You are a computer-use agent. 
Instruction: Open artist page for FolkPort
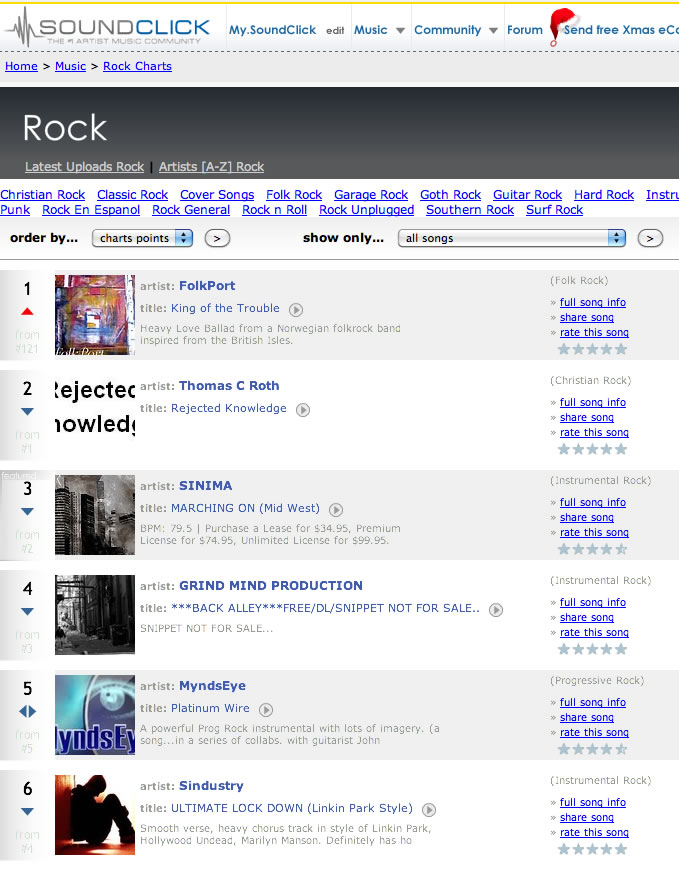pos(207,286)
